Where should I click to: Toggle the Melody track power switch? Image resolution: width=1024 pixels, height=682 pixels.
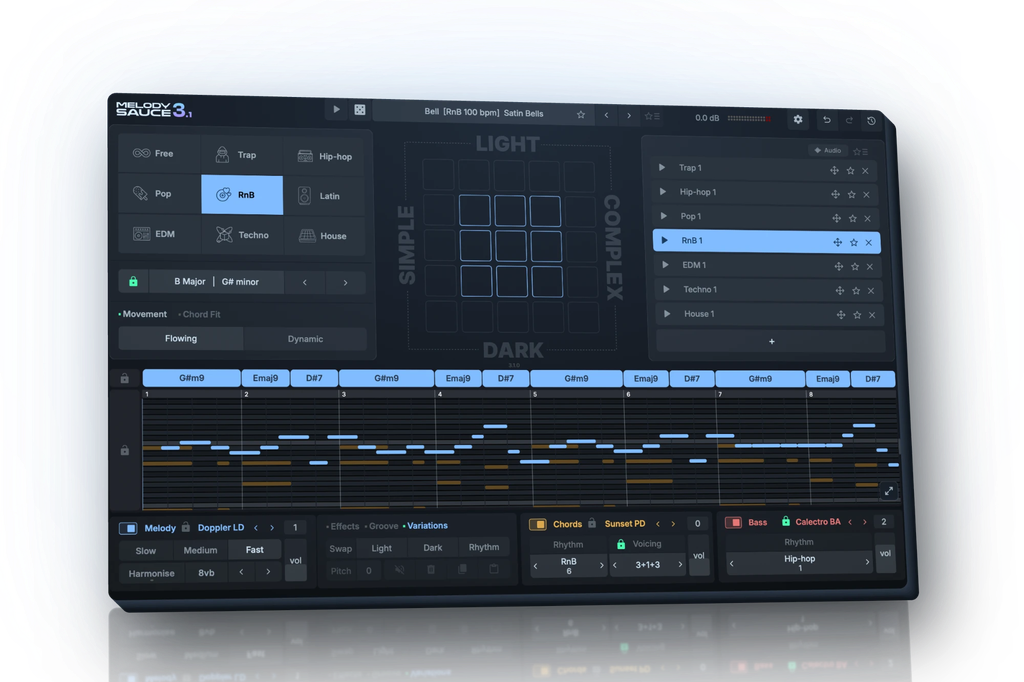[128, 528]
